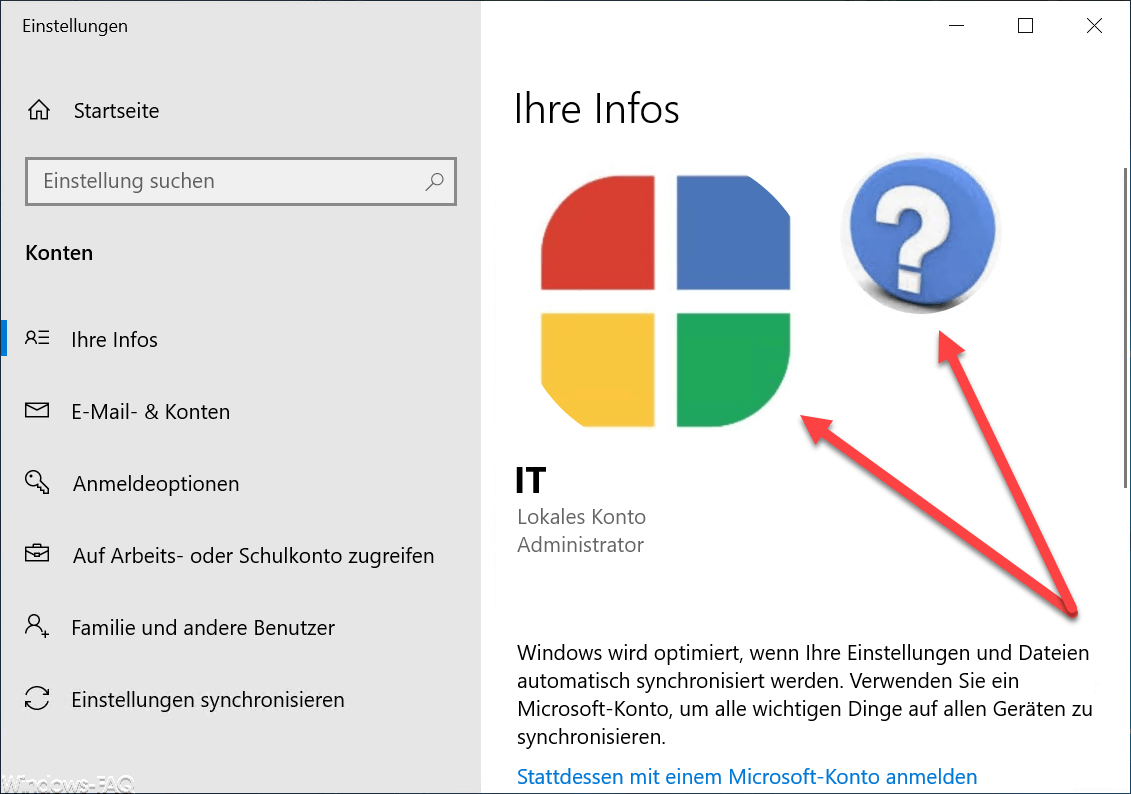Click the briefcase icon for Arbeits- oder Schulkonto
Viewport: 1131px width, 794px height.
38,555
